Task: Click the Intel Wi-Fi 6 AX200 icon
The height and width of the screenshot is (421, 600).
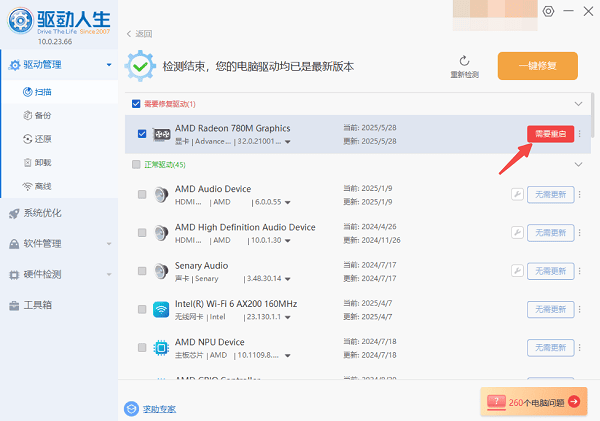Action: click(161, 310)
